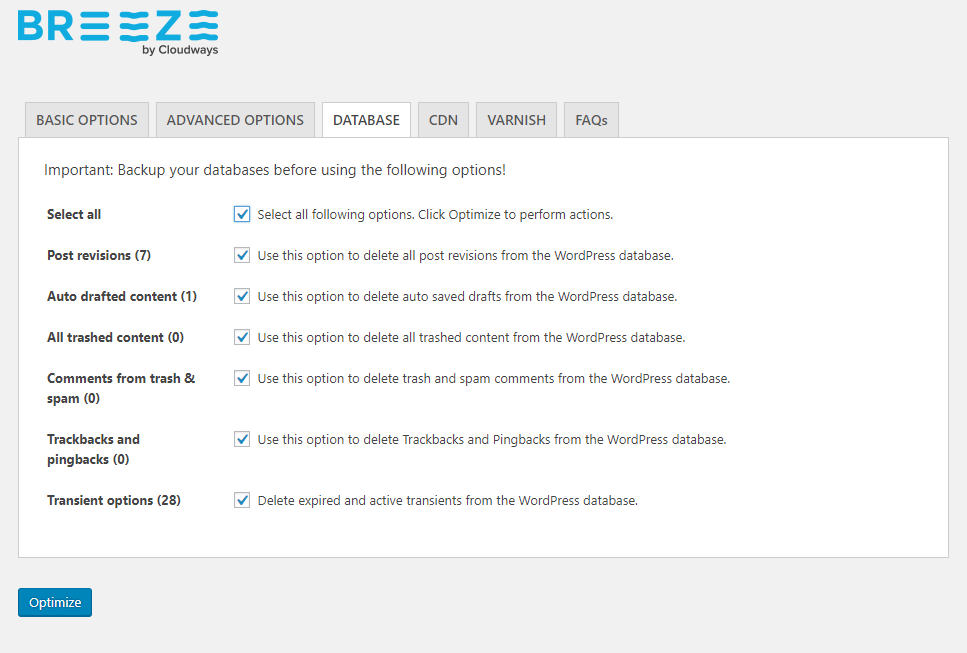The width and height of the screenshot is (967, 653).
Task: Uncheck the Transient options checkbox
Action: click(242, 500)
